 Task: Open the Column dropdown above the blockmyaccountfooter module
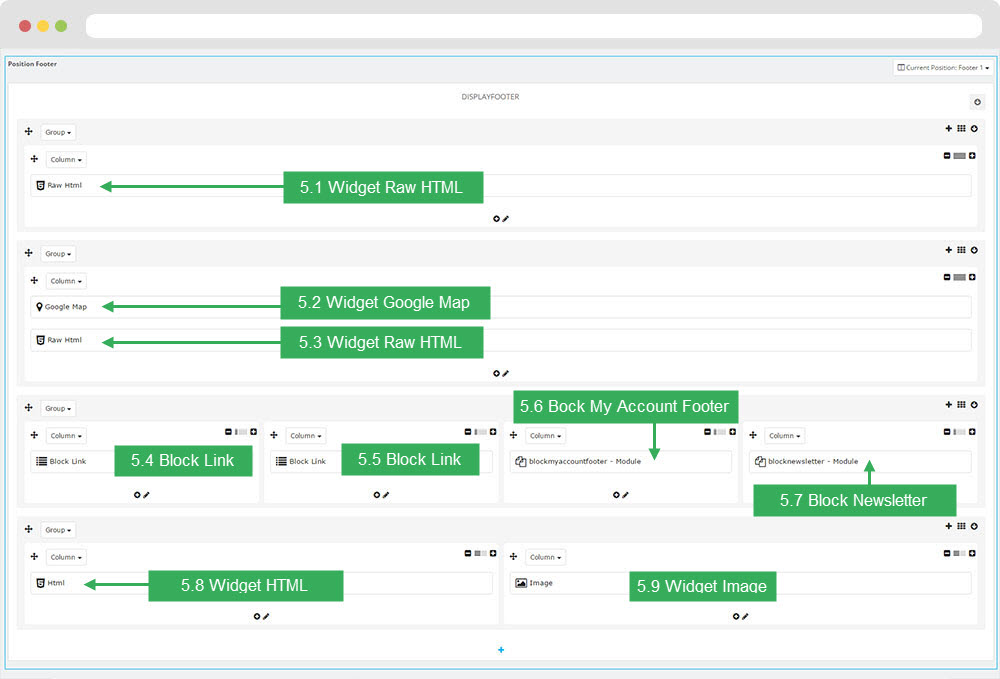(x=546, y=436)
